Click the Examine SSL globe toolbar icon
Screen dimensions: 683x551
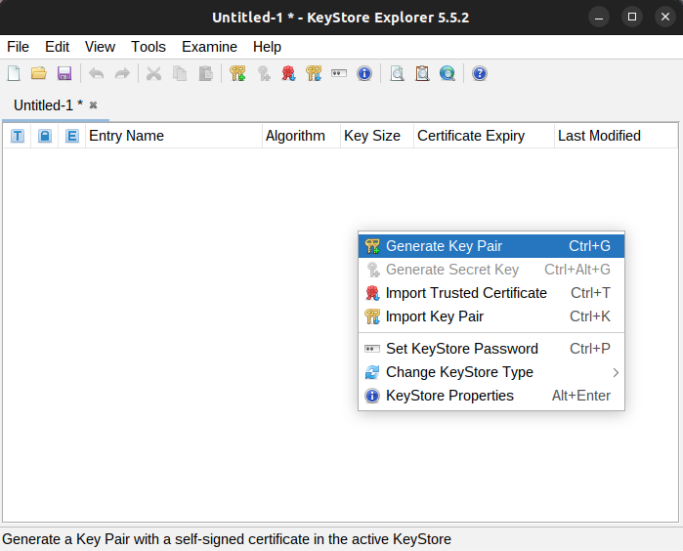coord(447,73)
